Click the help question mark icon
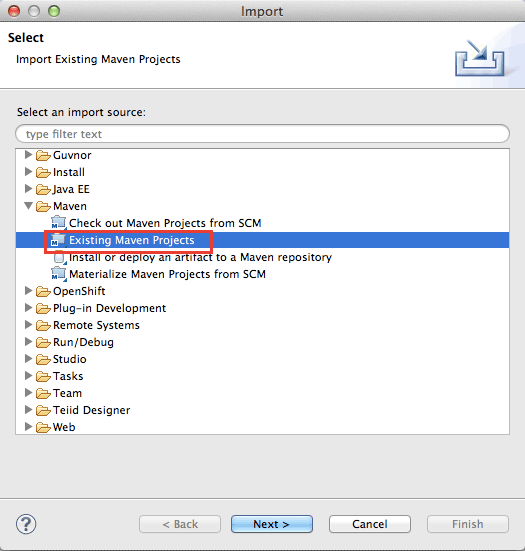525x551 pixels. [x=26, y=524]
